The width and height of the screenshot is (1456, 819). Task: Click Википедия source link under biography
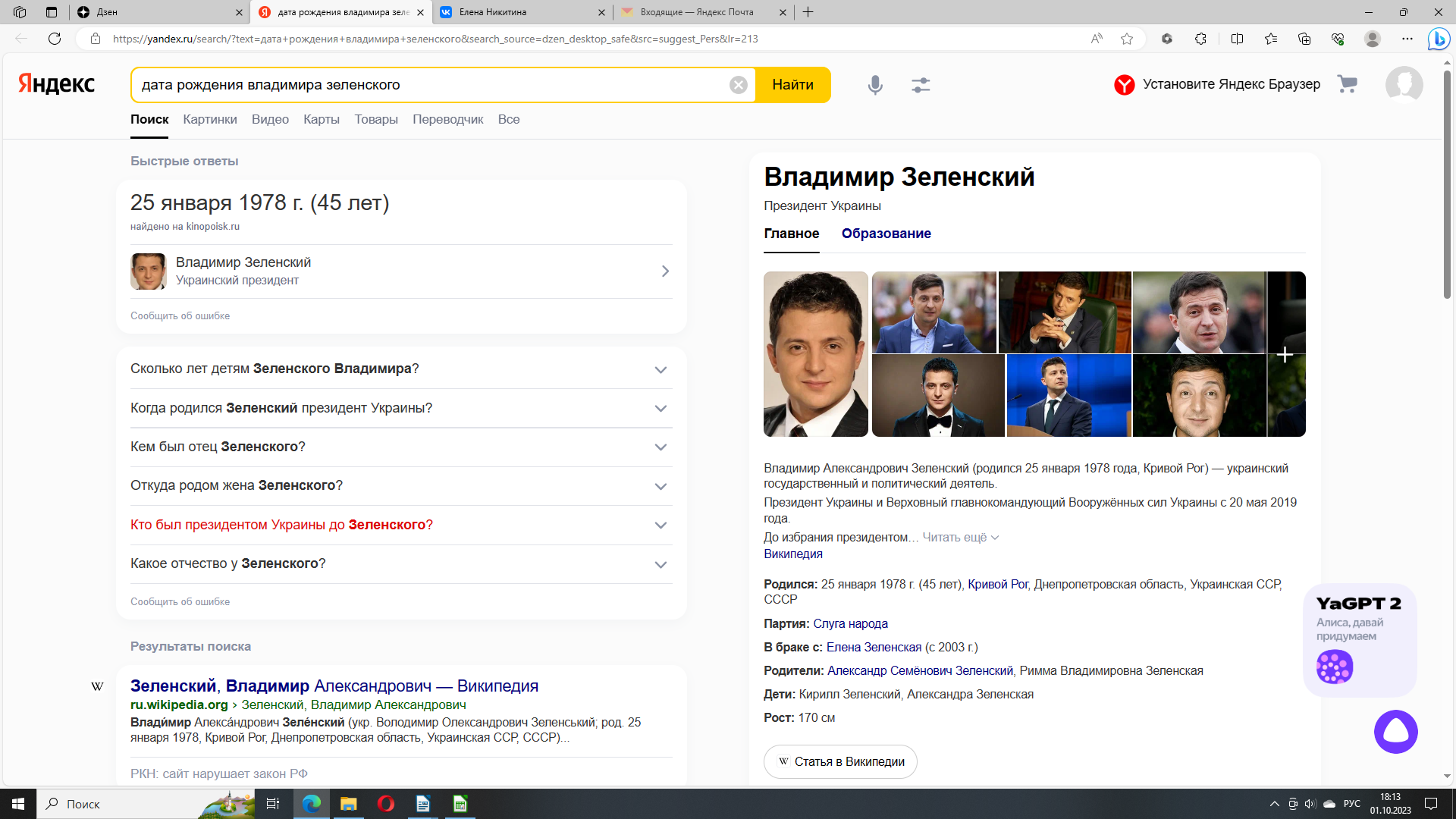[793, 554]
